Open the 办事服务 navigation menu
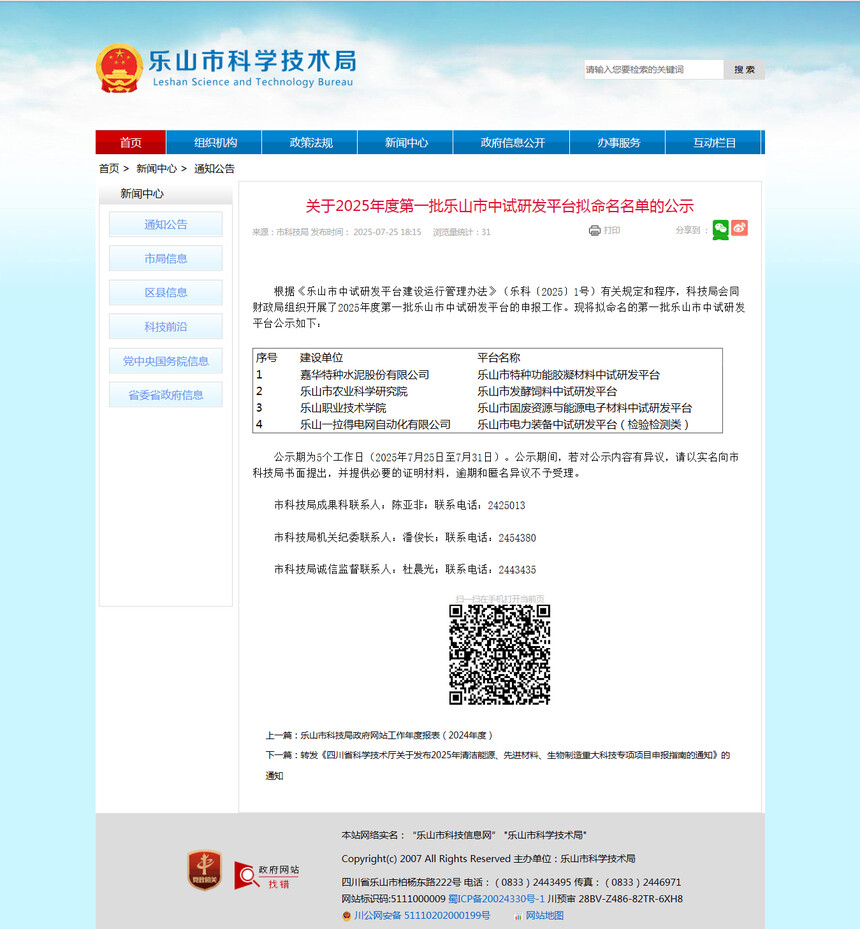This screenshot has height=929, width=860. click(618, 142)
